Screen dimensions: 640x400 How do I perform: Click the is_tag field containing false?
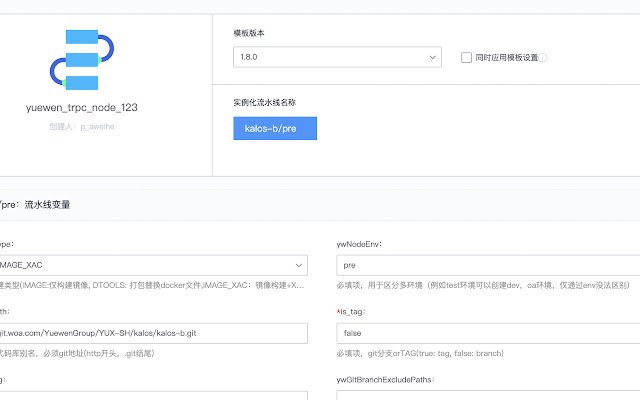click(x=488, y=333)
